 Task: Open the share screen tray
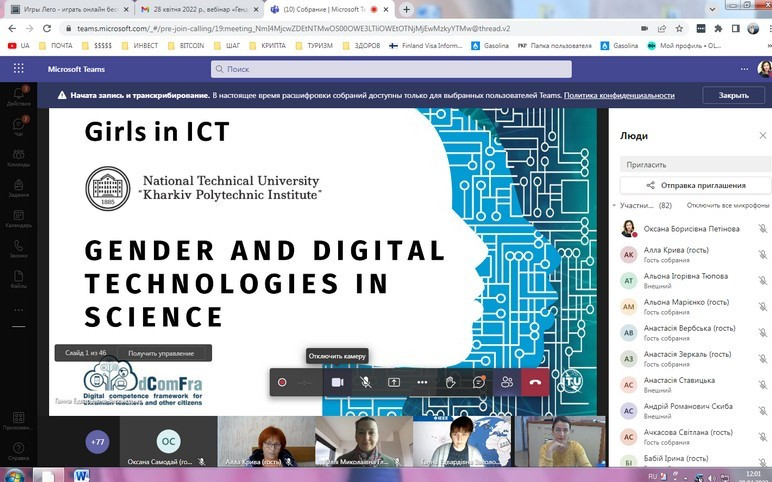tap(394, 382)
